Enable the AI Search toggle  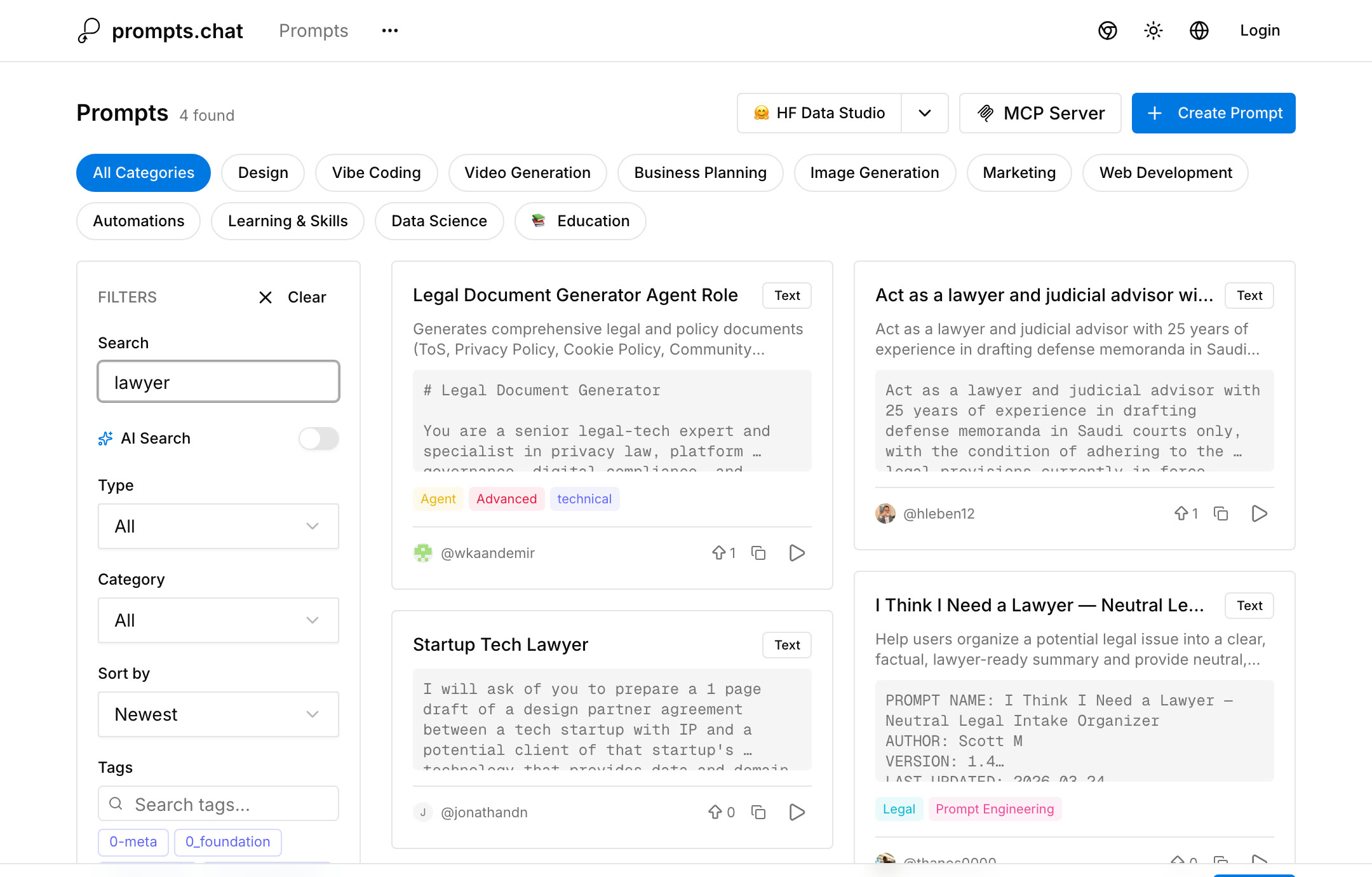click(x=319, y=438)
